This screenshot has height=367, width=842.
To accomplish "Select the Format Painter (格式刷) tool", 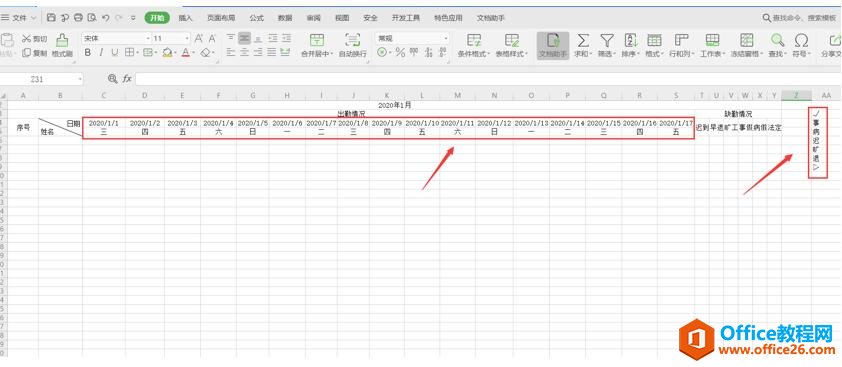I will pos(62,46).
